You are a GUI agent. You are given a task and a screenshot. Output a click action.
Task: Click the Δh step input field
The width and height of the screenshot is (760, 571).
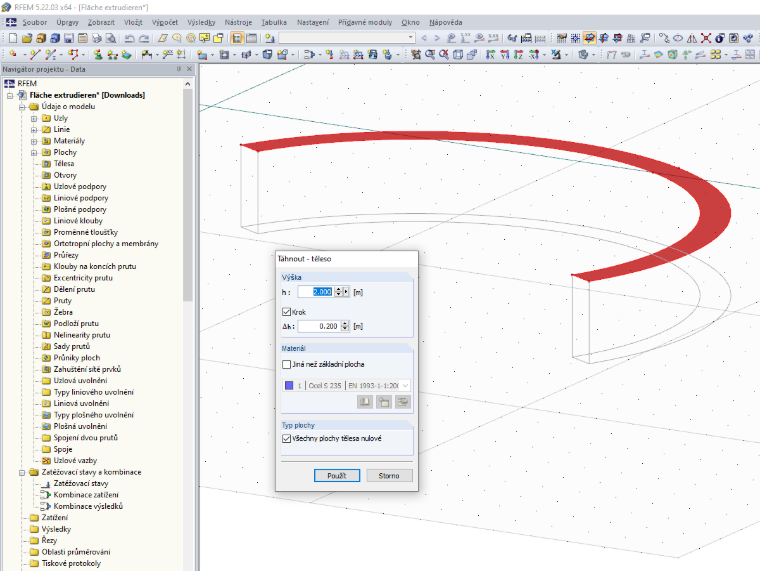pos(319,326)
